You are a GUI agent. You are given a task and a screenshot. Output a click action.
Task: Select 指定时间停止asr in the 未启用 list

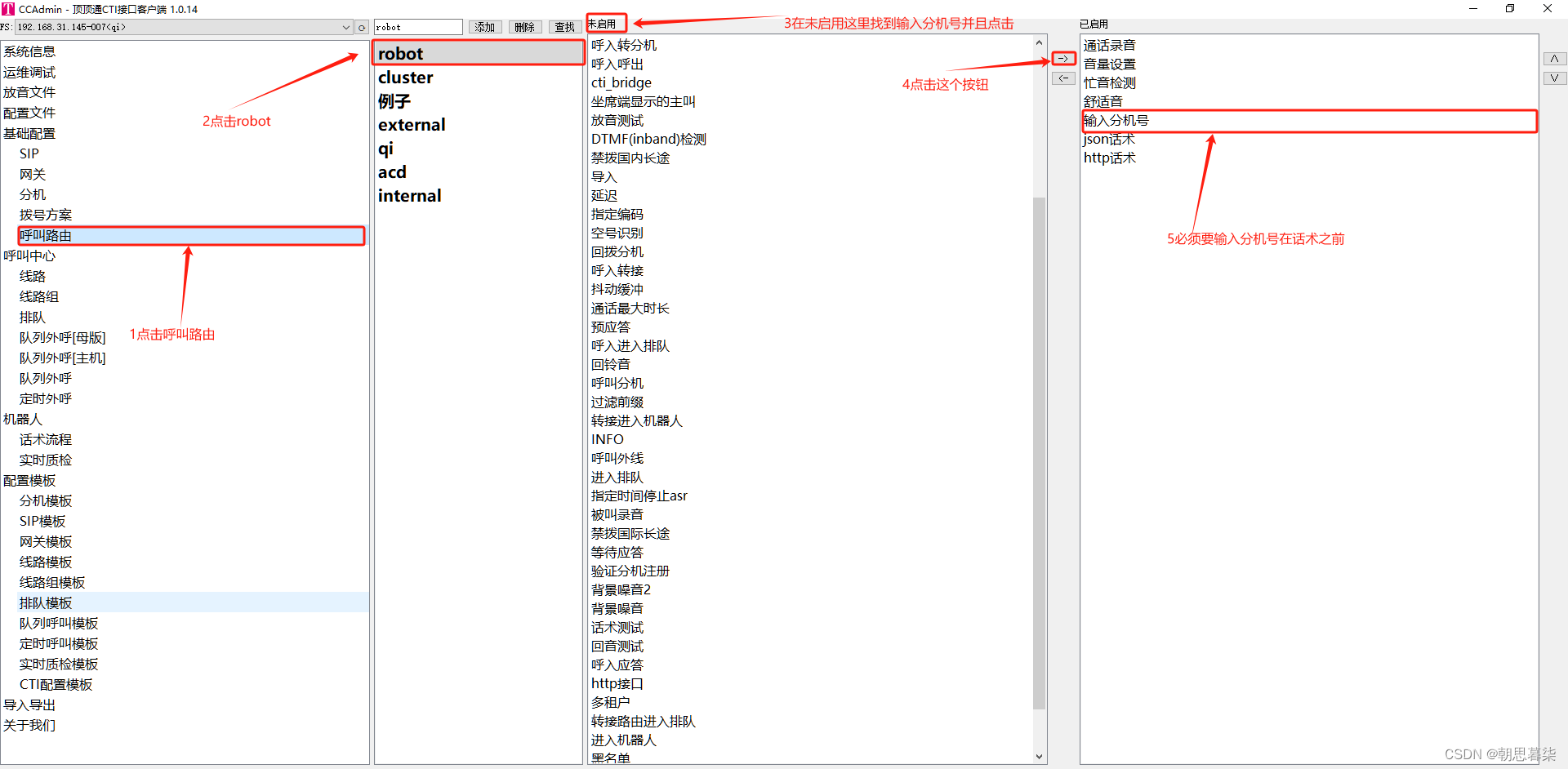coord(639,496)
